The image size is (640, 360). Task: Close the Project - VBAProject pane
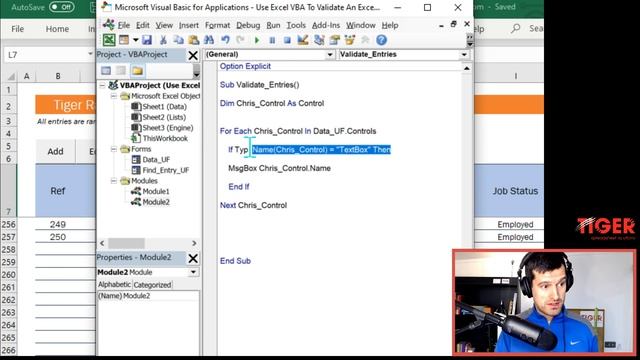coord(193,55)
